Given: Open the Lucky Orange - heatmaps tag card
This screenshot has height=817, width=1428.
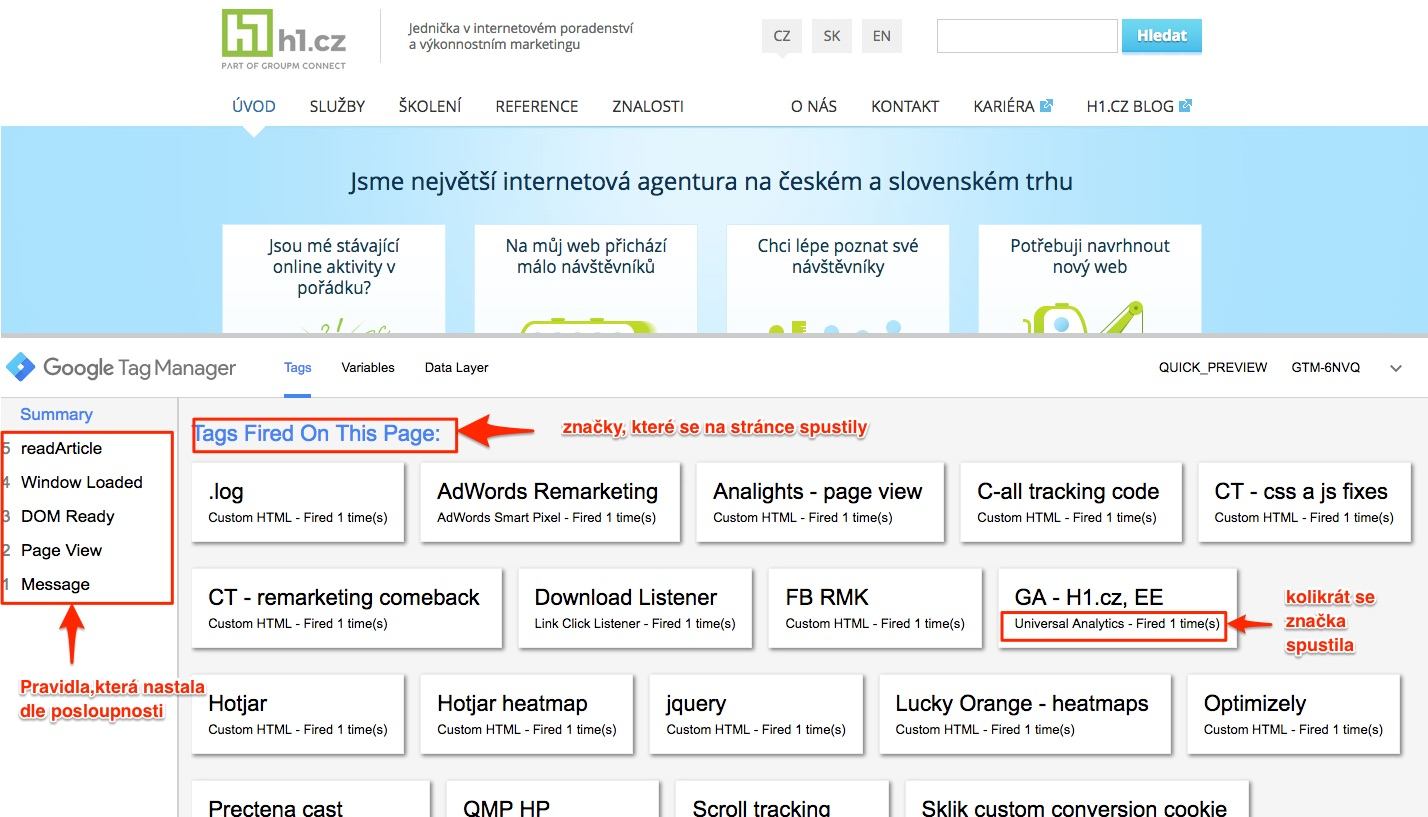Looking at the screenshot, I should pos(1025,714).
